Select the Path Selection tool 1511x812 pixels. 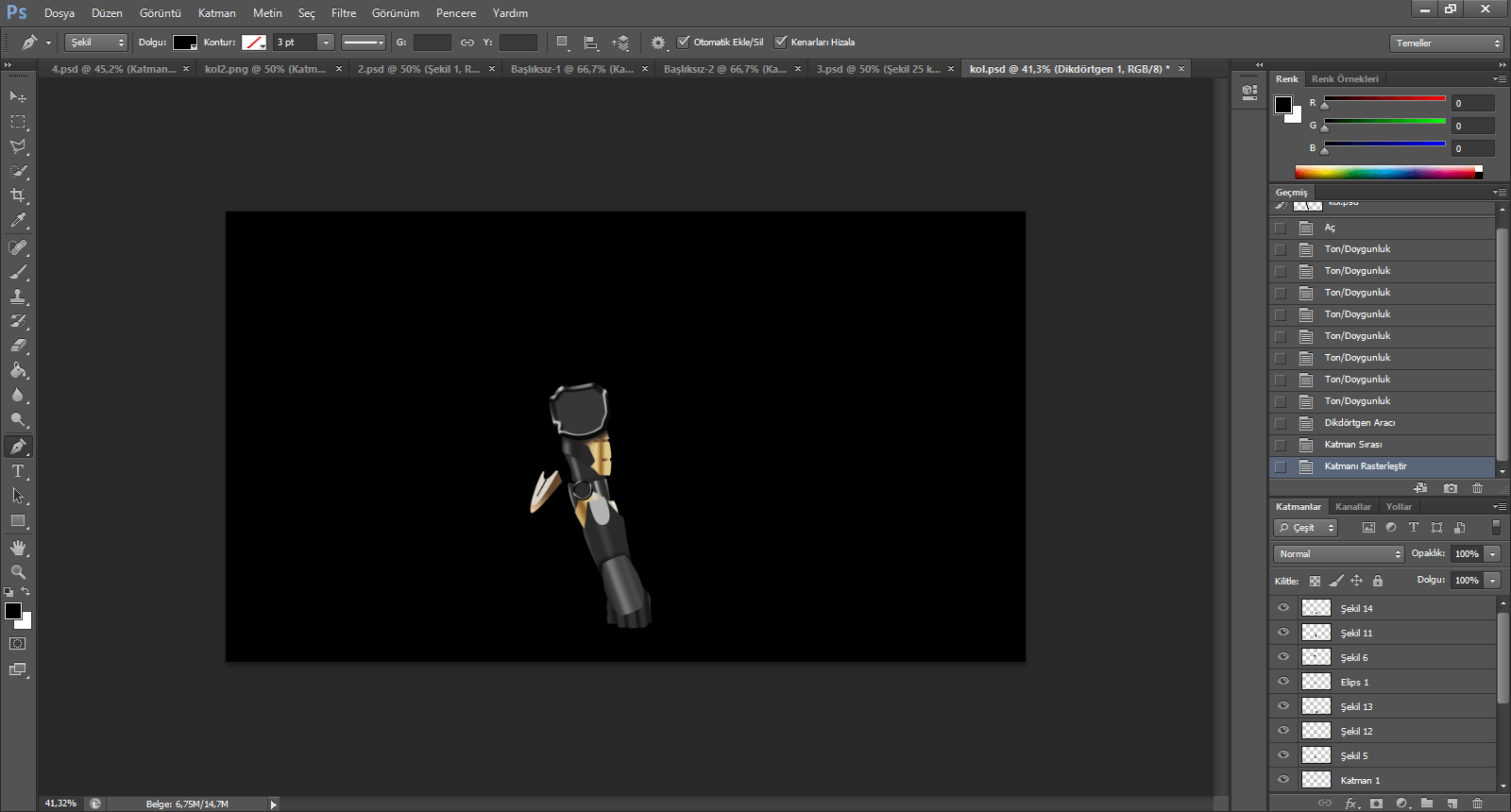[x=18, y=495]
